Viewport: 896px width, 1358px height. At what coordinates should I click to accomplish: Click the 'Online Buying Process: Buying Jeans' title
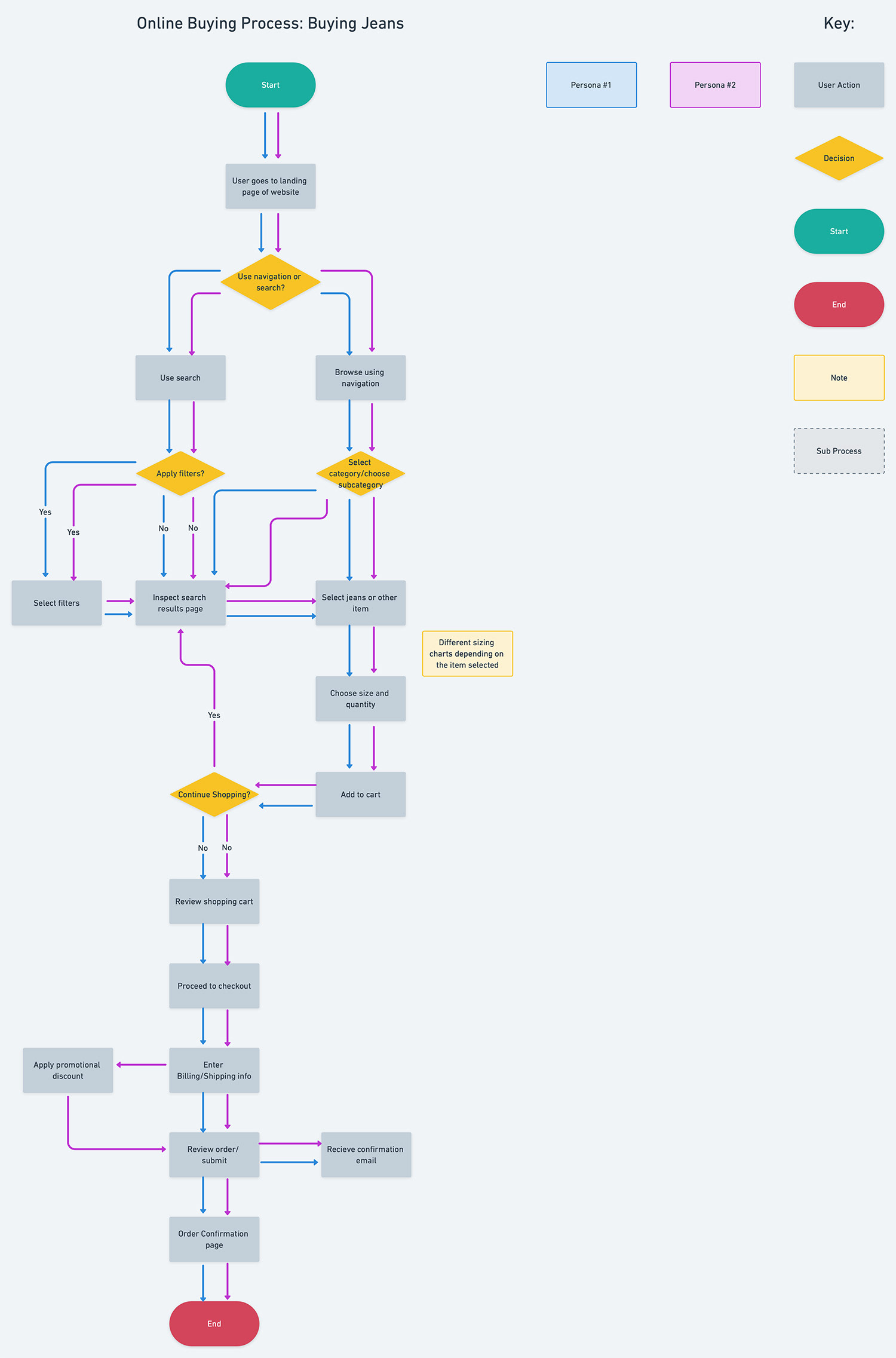pos(270,23)
